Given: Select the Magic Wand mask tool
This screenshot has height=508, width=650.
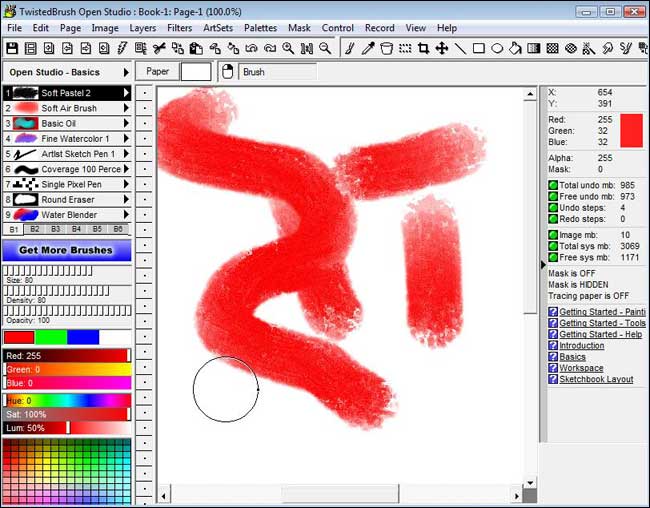Looking at the screenshot, I should click(589, 49).
